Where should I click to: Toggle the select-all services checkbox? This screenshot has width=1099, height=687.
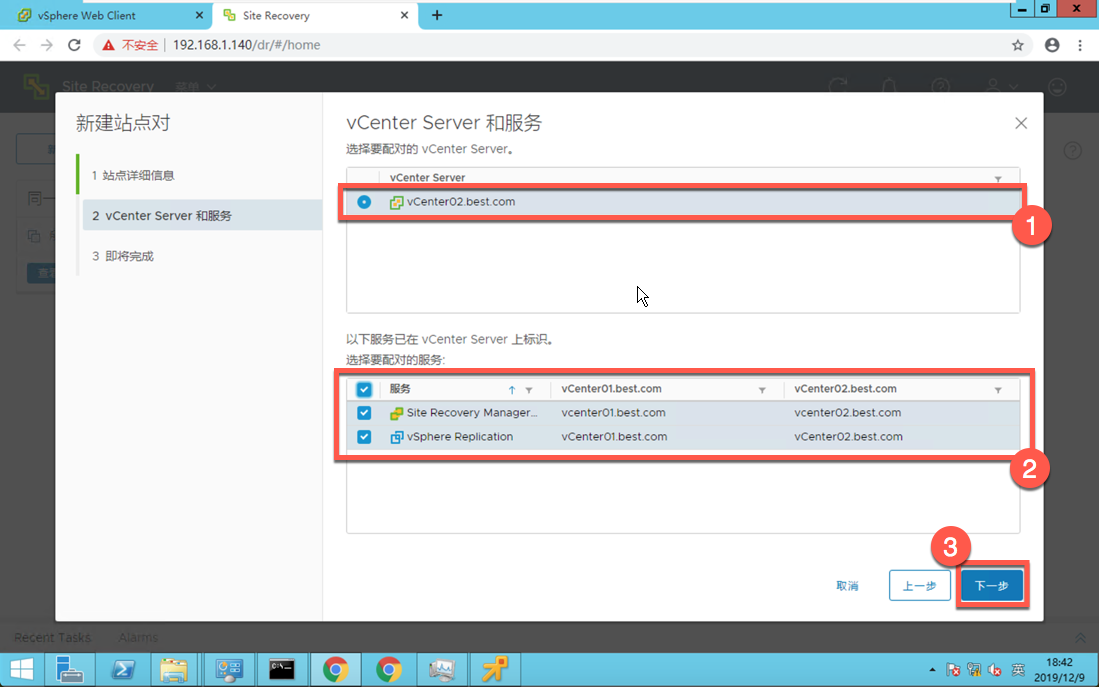[x=364, y=389]
